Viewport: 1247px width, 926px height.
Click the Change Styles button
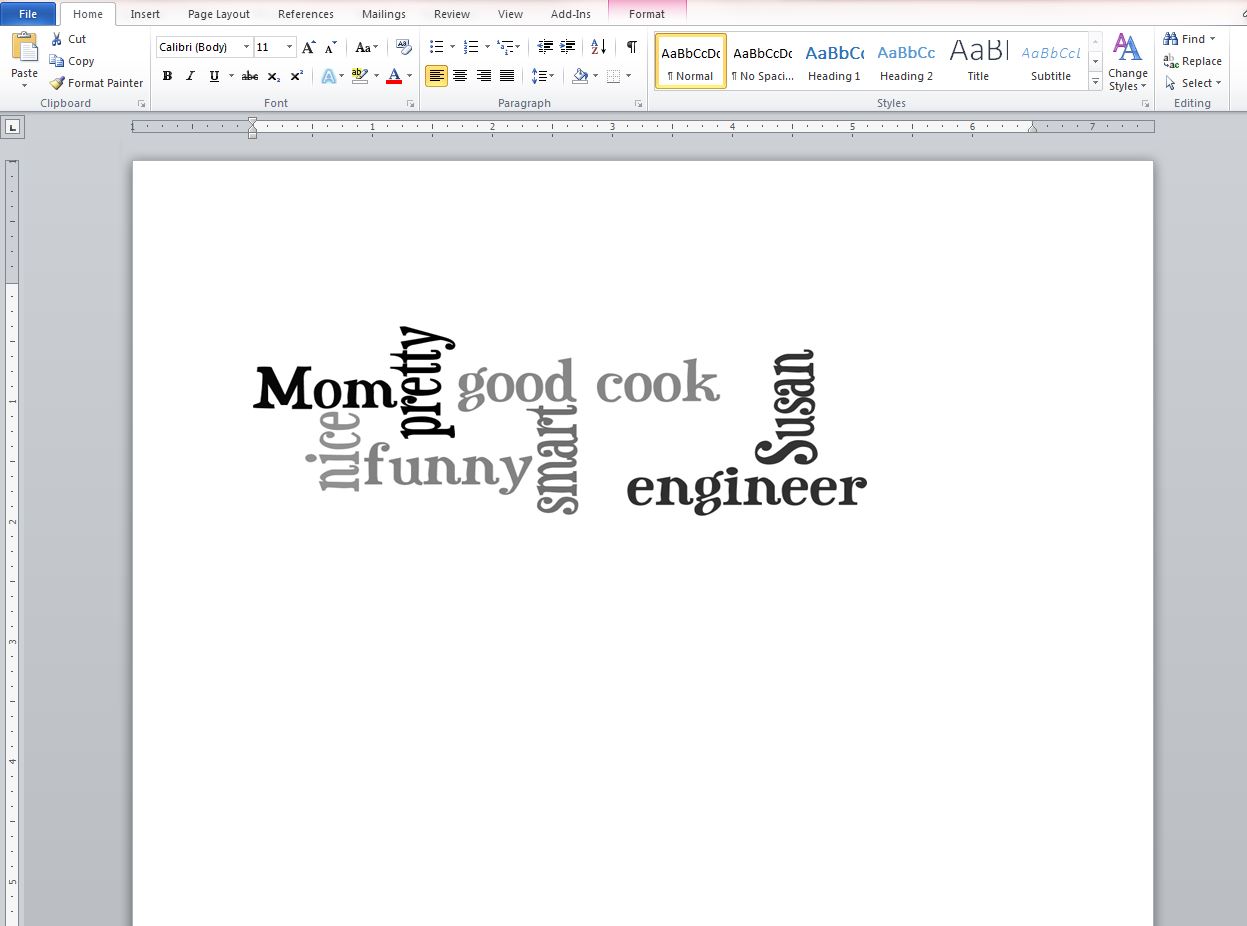point(1127,62)
